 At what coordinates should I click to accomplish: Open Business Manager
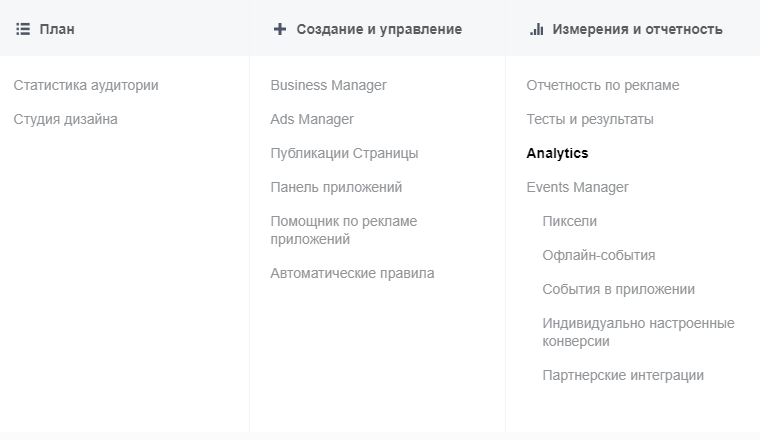tap(328, 85)
